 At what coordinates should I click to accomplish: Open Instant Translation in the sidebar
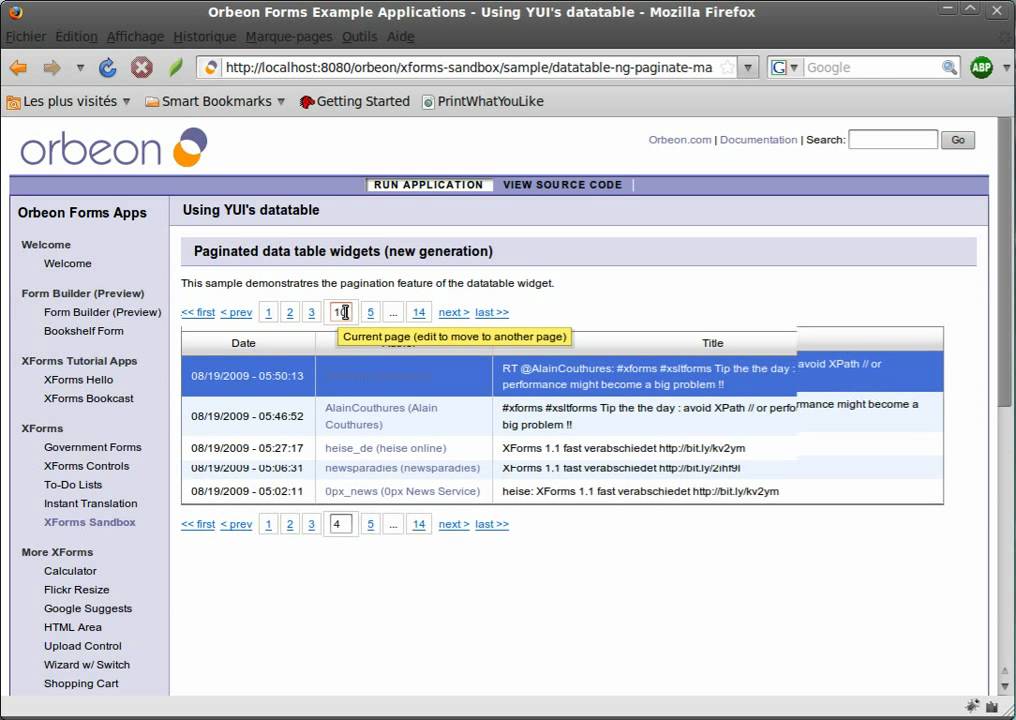click(x=91, y=504)
